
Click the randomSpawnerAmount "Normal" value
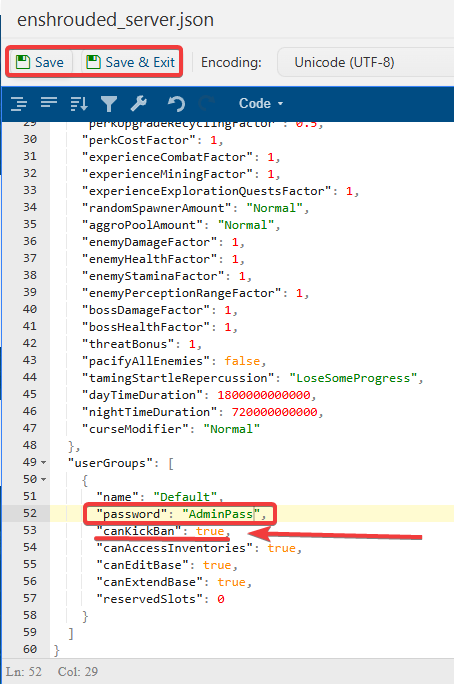click(275, 208)
